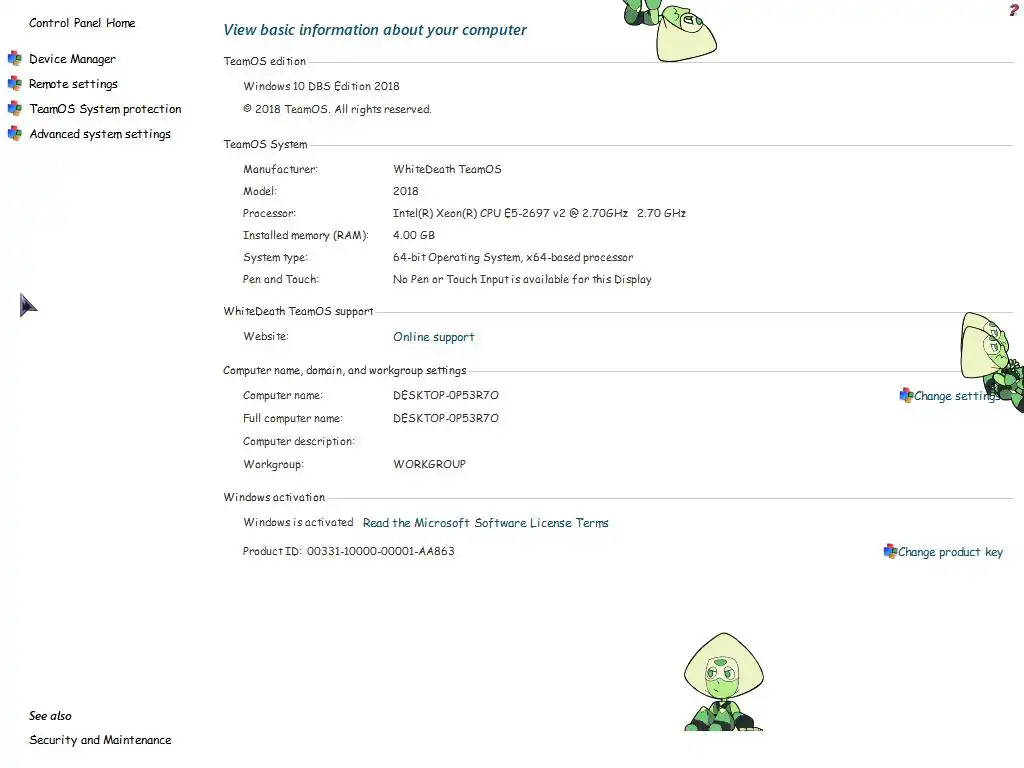Select the computer name DESKTOP-0P53R7O value
The width and height of the screenshot is (1024, 768).
445,395
